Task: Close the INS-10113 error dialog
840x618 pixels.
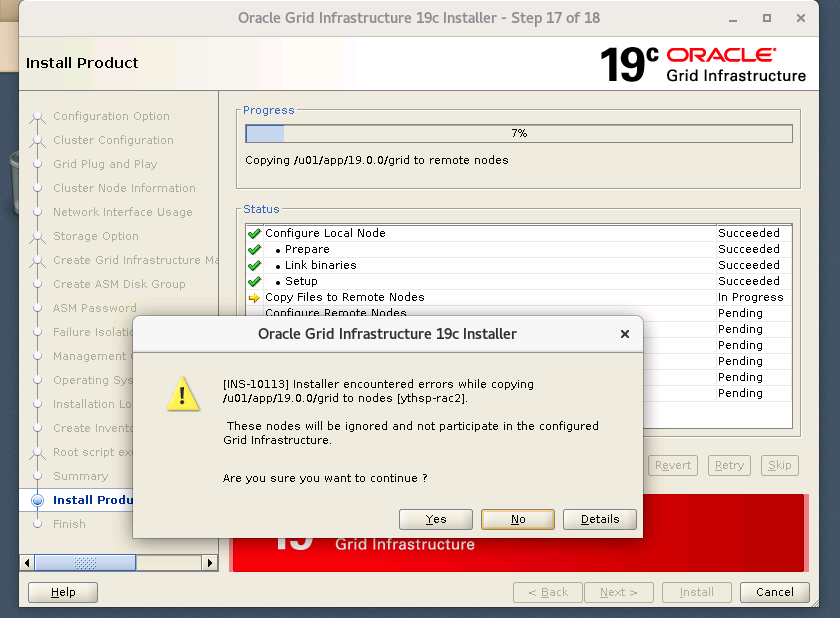Action: (x=625, y=334)
